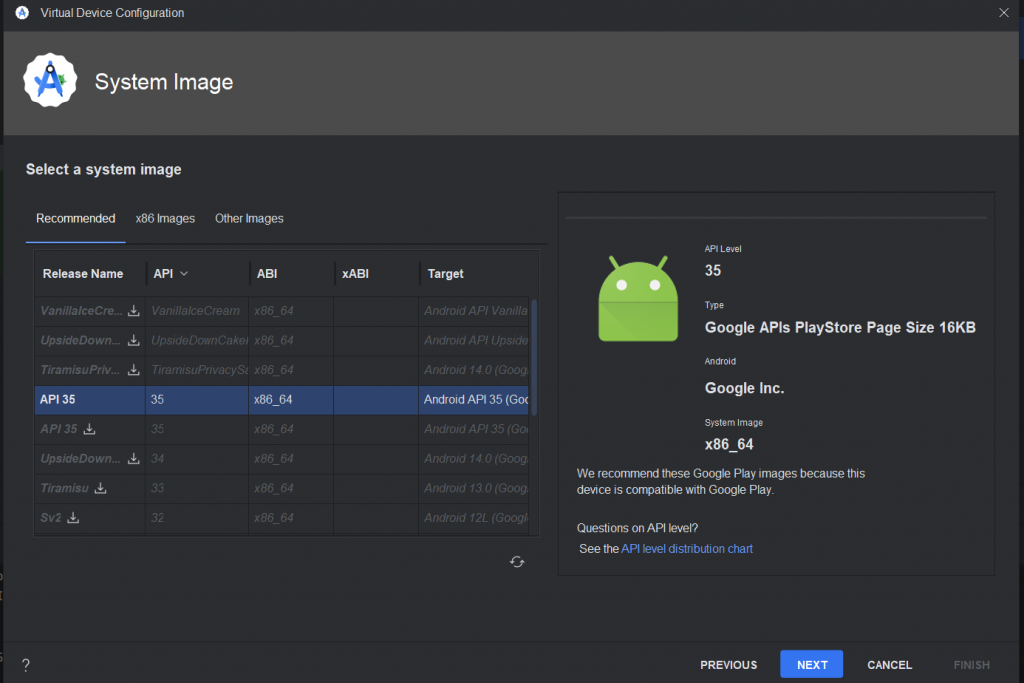Cancel the virtual device configuration

[x=889, y=665]
